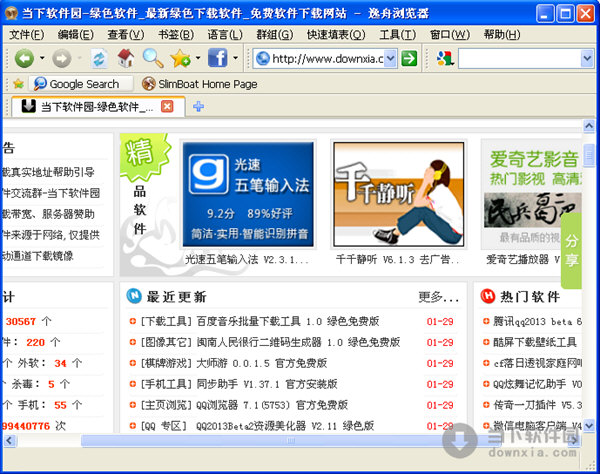Add a bookmark with the star plus icon
This screenshot has height=474, width=600.
tap(181, 59)
